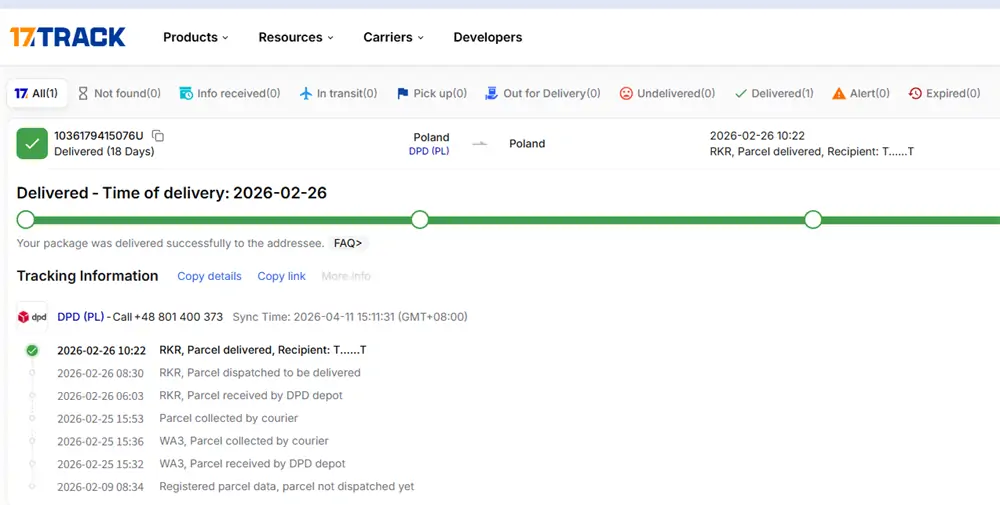Click the green delivered checkmark badge
1000x505 pixels.
tap(32, 144)
